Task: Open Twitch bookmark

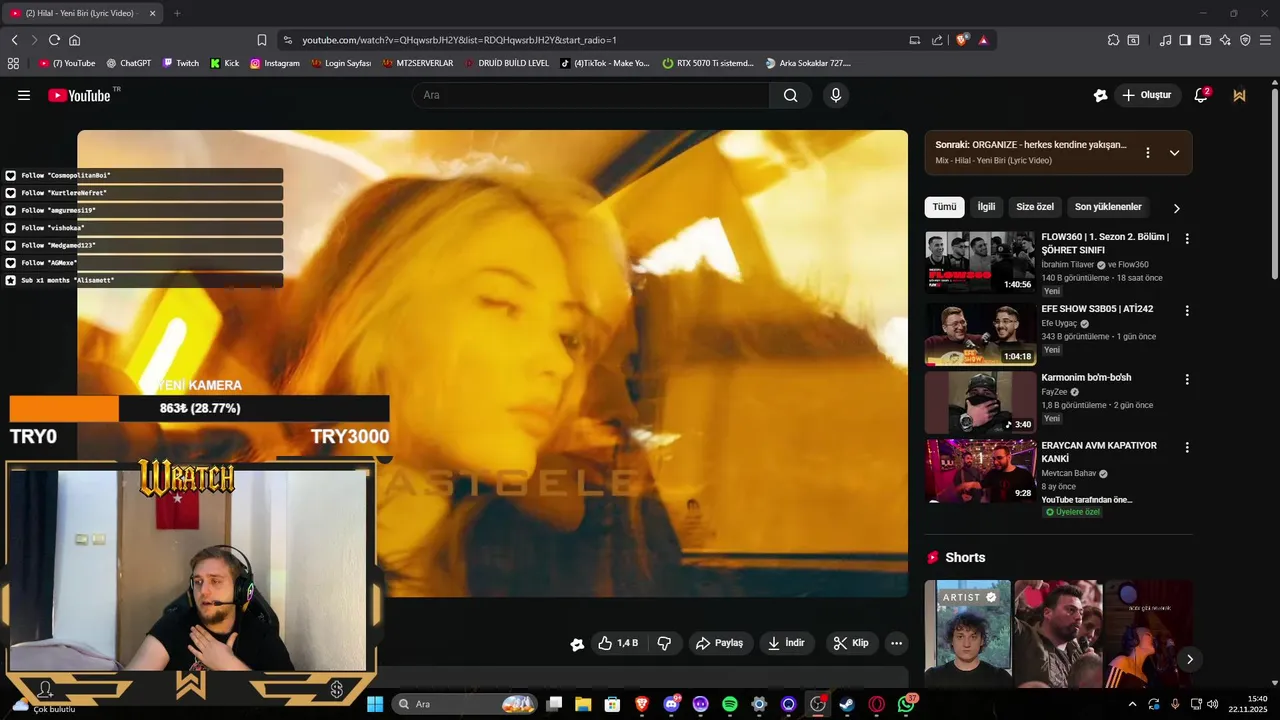Action: [x=180, y=63]
